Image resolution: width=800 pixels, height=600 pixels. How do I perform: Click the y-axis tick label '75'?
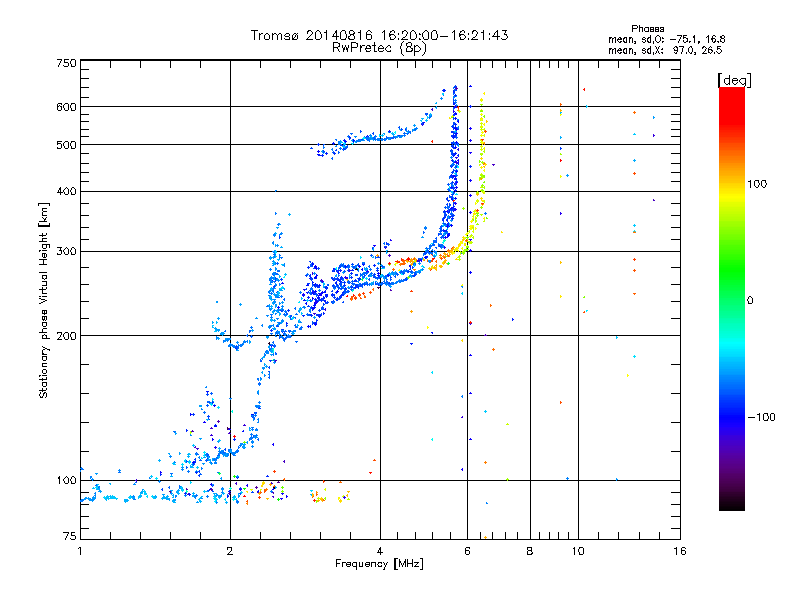point(70,536)
